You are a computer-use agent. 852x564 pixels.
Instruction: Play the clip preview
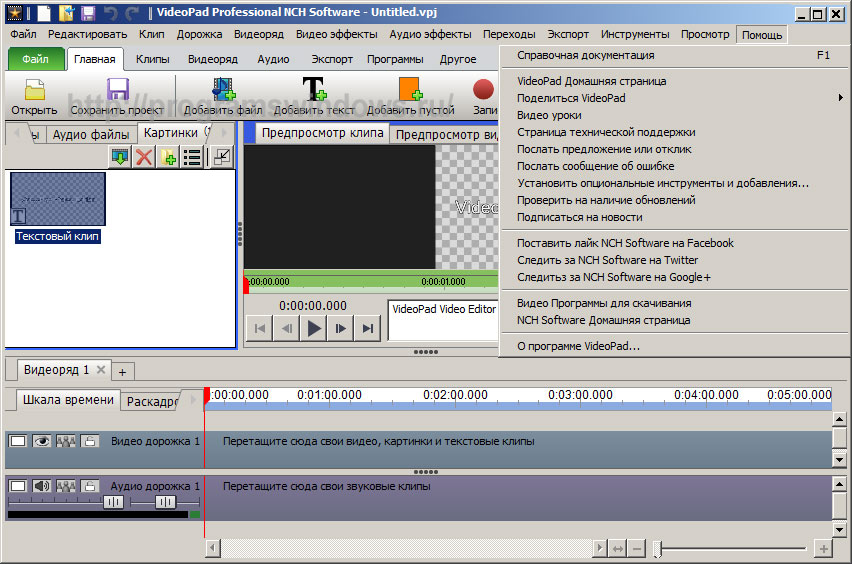[x=314, y=328]
